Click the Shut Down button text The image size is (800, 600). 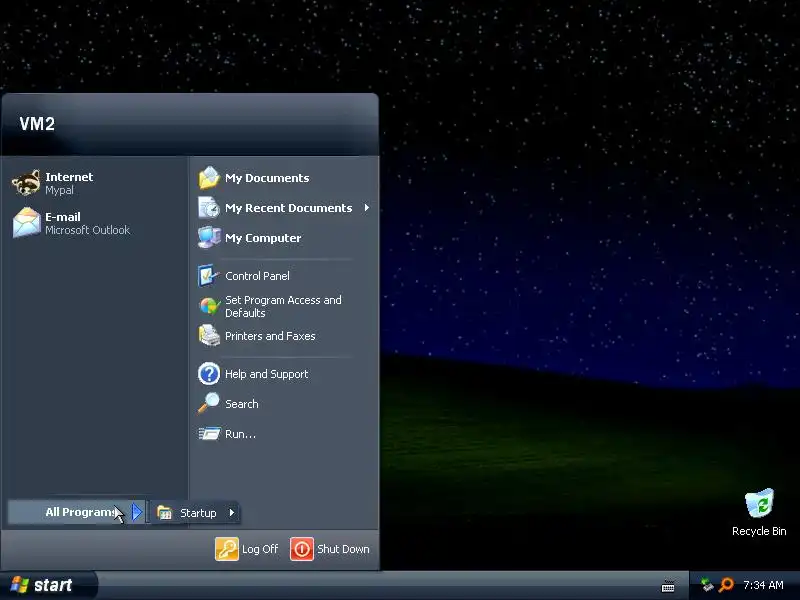pyautogui.click(x=343, y=549)
